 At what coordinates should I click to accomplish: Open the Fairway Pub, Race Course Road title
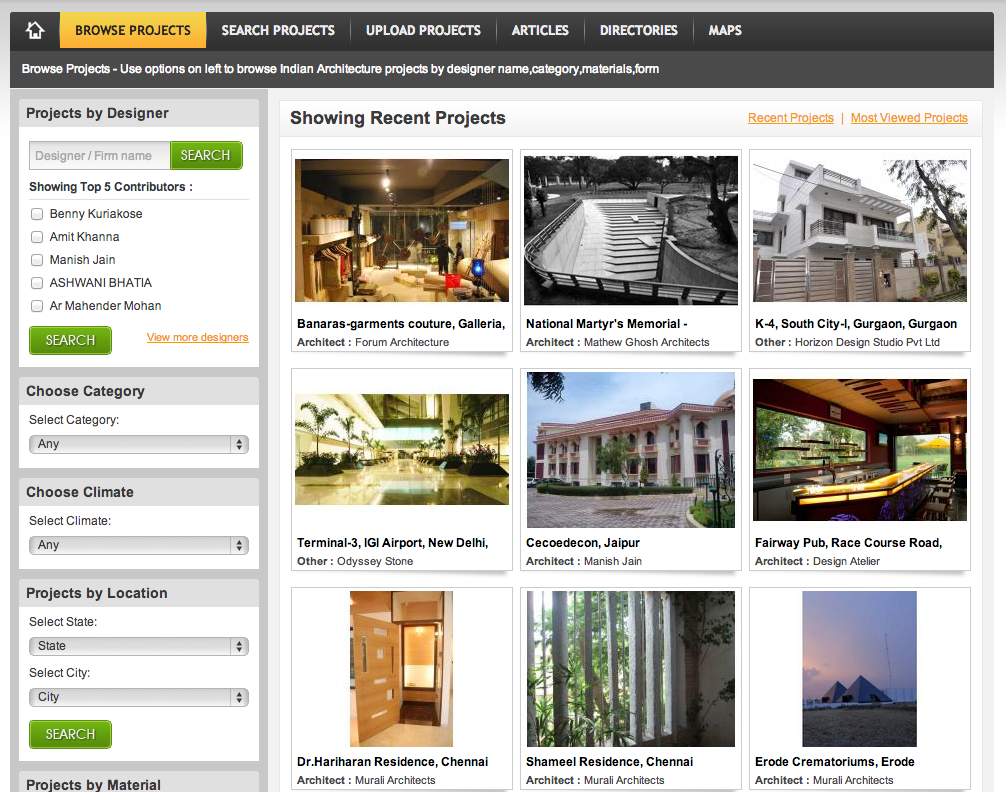coord(848,543)
